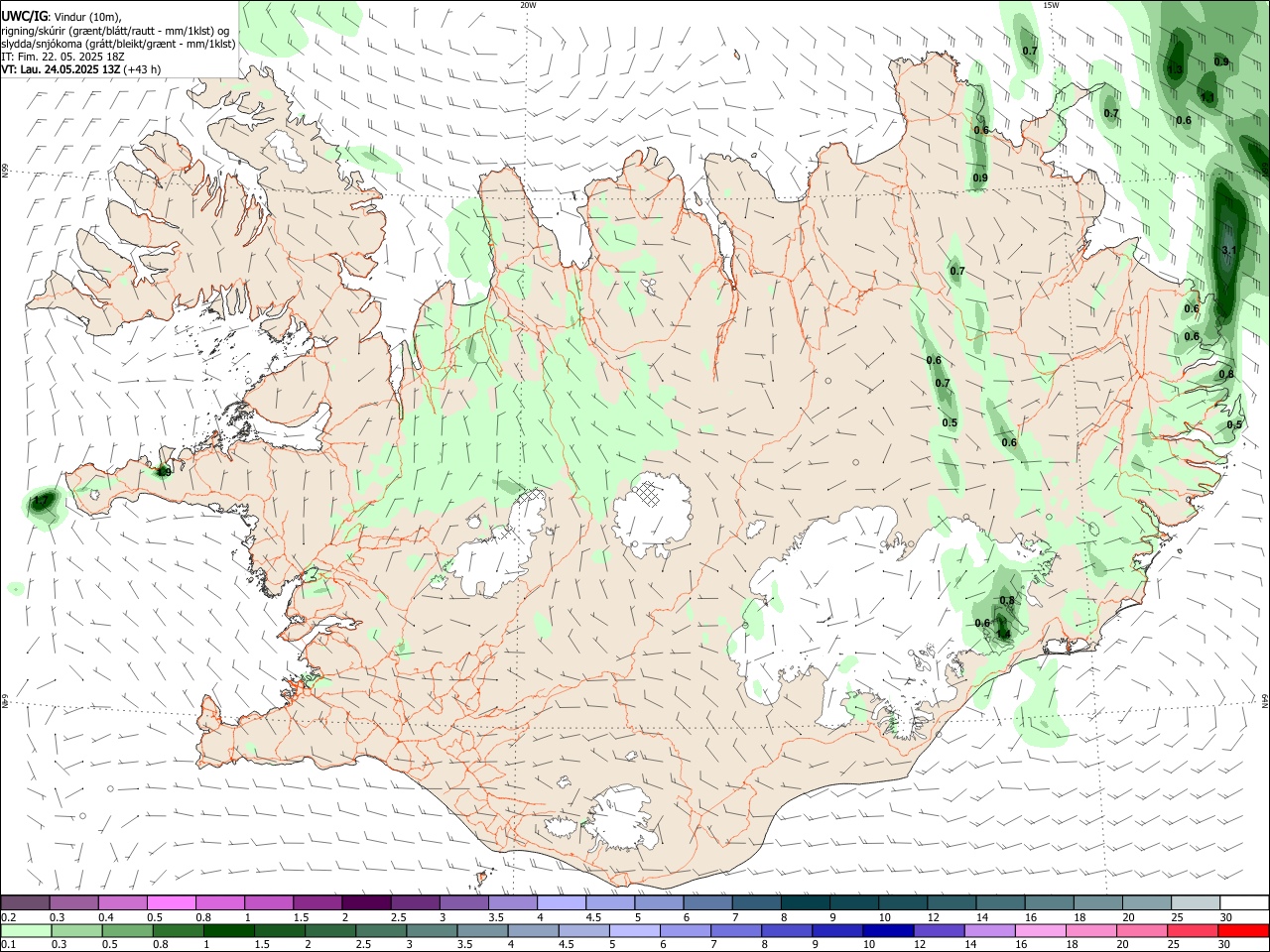Pick the lower legend swatch between 2.5 and 3

(x=381, y=930)
